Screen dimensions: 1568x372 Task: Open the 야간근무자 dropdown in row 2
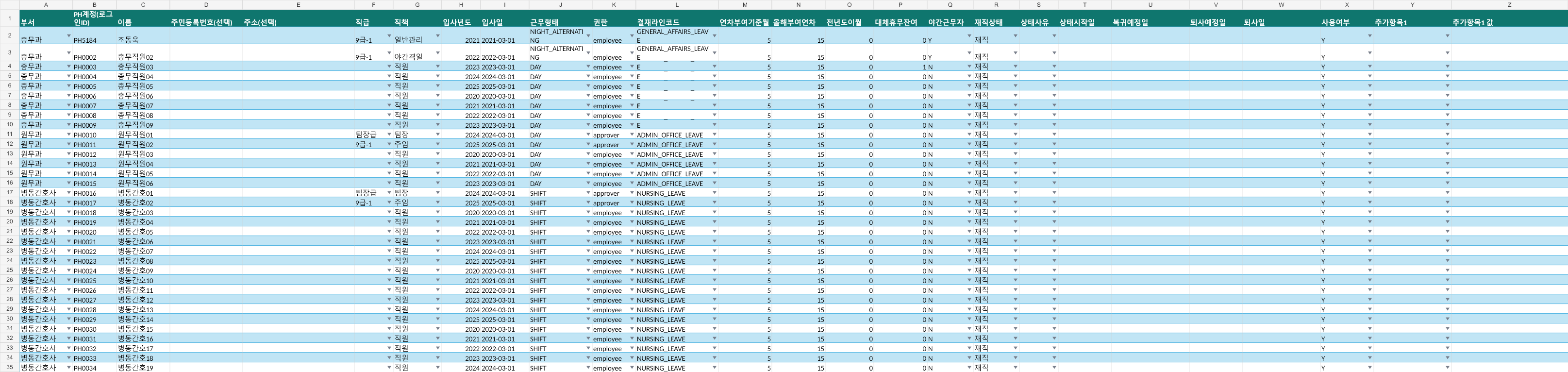coord(969,36)
